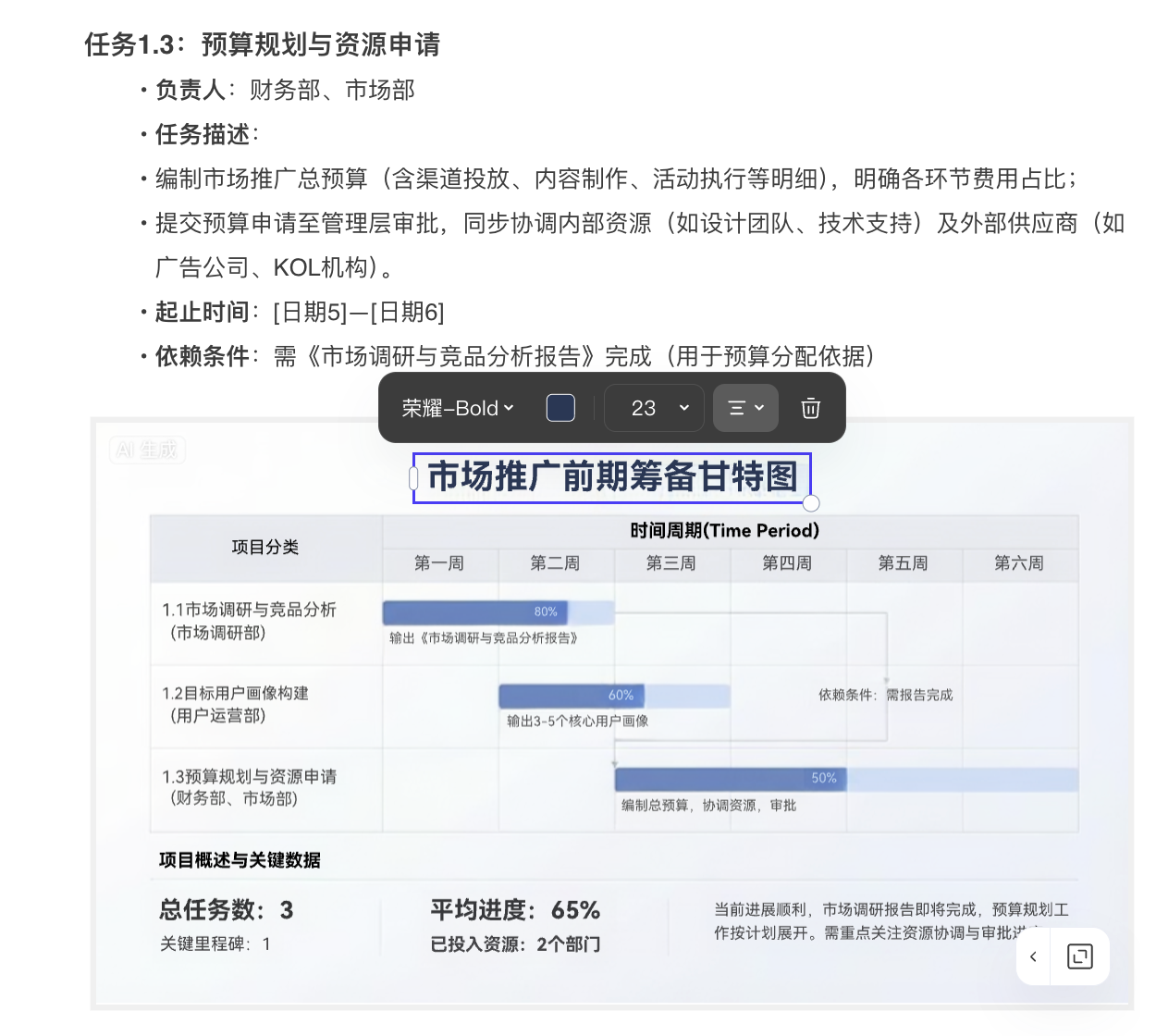Click the dark blue text color swatch

pos(560,408)
